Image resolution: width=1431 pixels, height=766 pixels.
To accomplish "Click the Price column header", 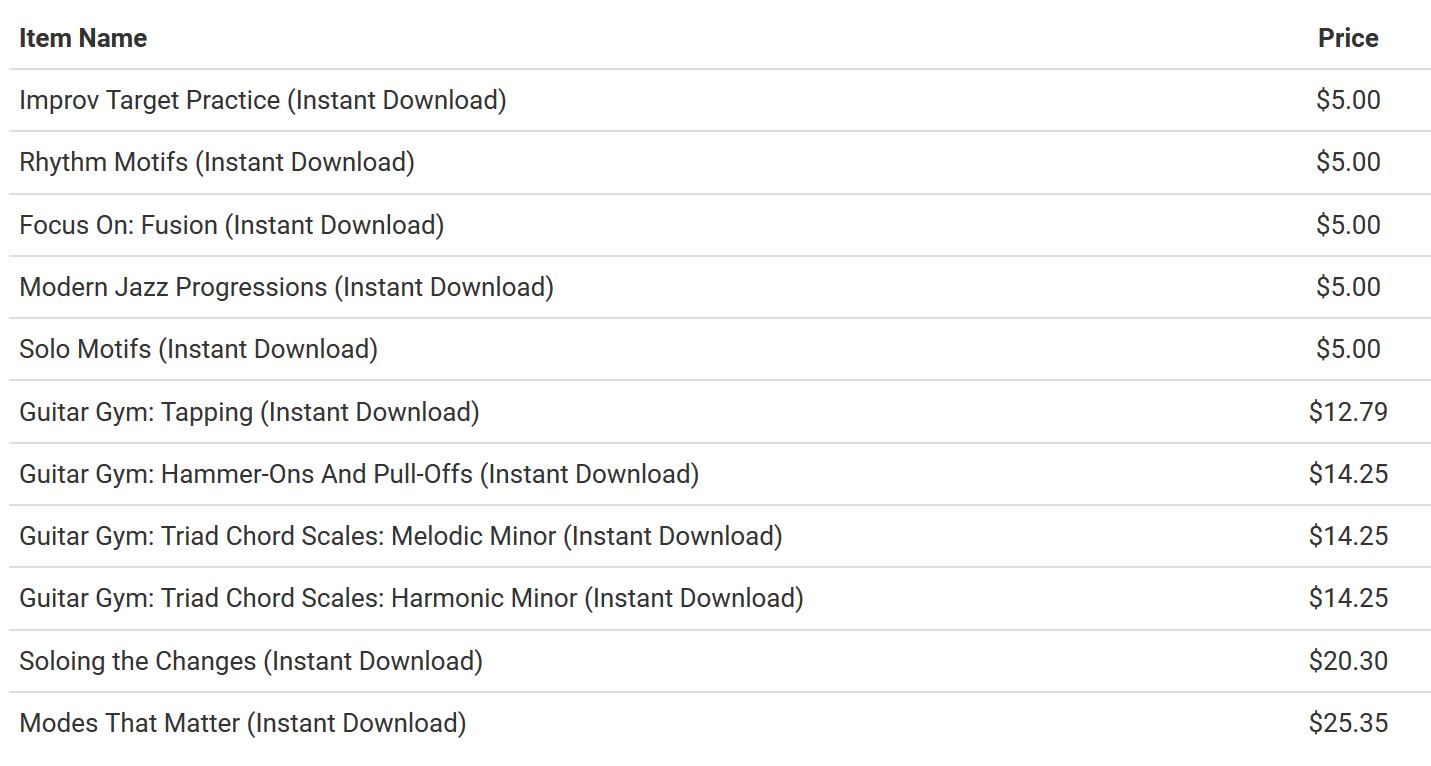I will pos(1347,38).
